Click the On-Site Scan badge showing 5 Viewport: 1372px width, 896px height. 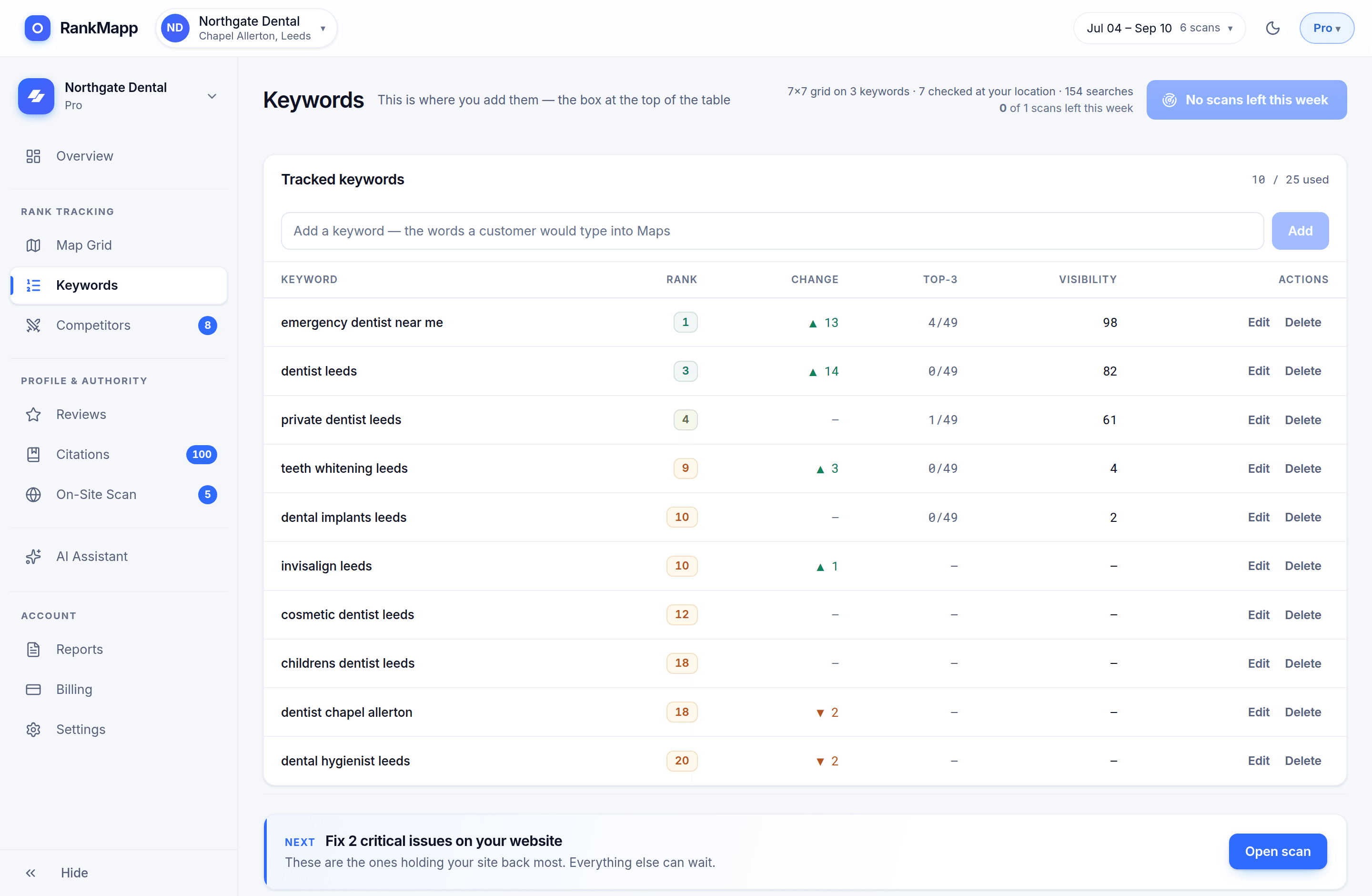click(208, 495)
